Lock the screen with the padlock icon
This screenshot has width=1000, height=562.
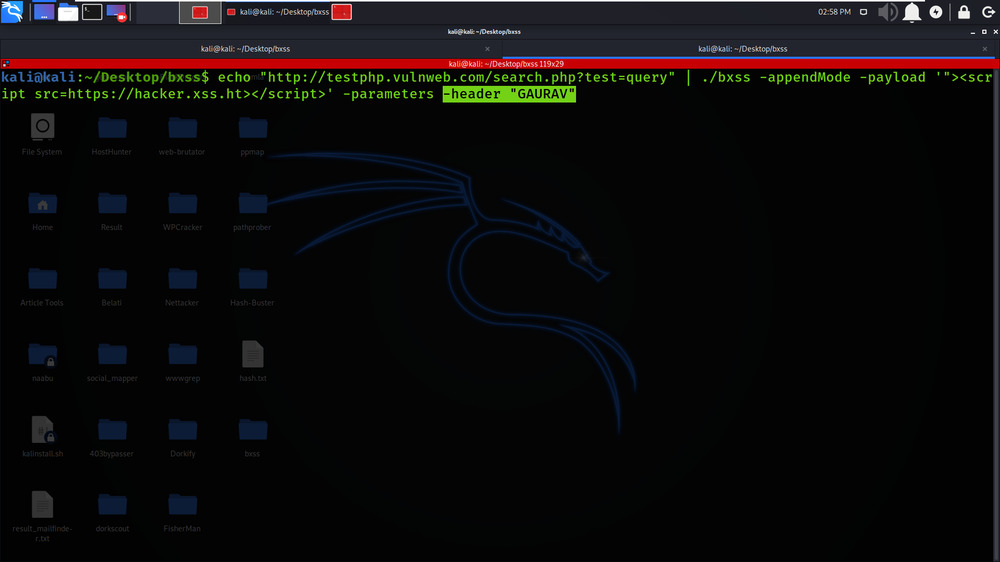coord(964,12)
